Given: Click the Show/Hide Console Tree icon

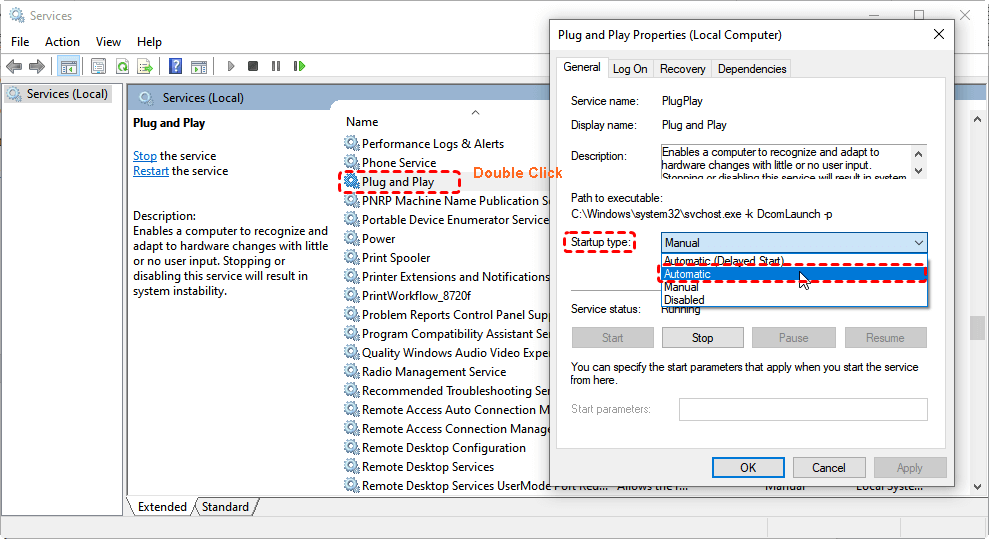Looking at the screenshot, I should 68,66.
